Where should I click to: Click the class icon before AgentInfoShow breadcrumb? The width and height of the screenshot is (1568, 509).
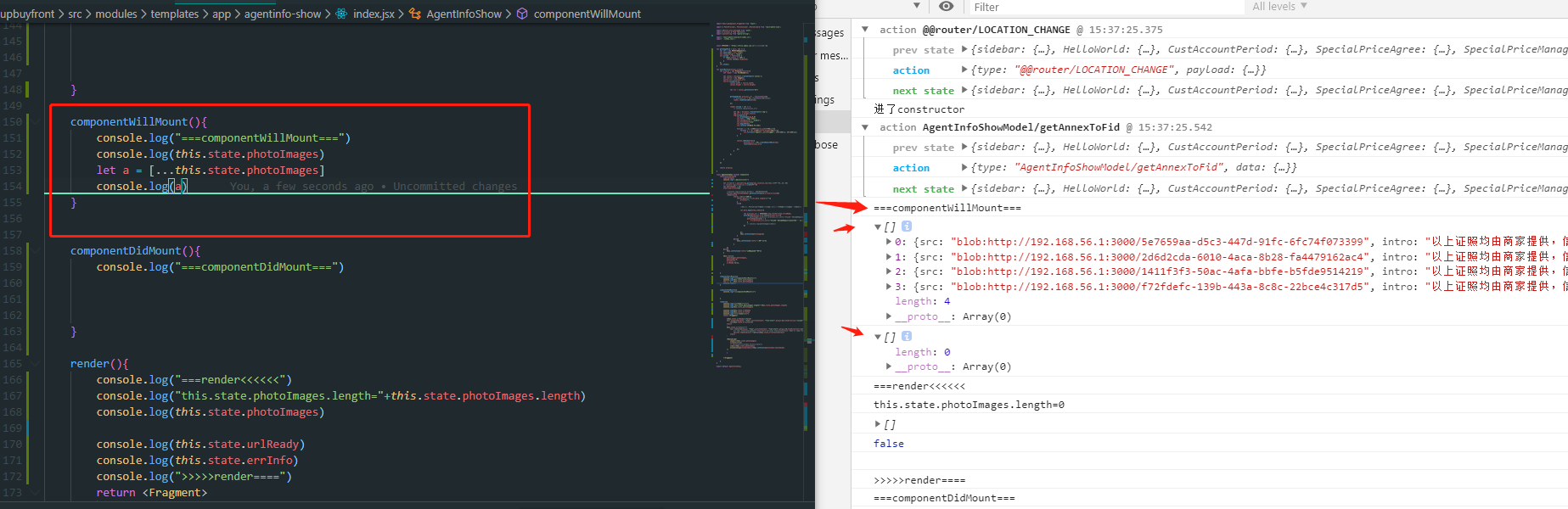tap(415, 14)
